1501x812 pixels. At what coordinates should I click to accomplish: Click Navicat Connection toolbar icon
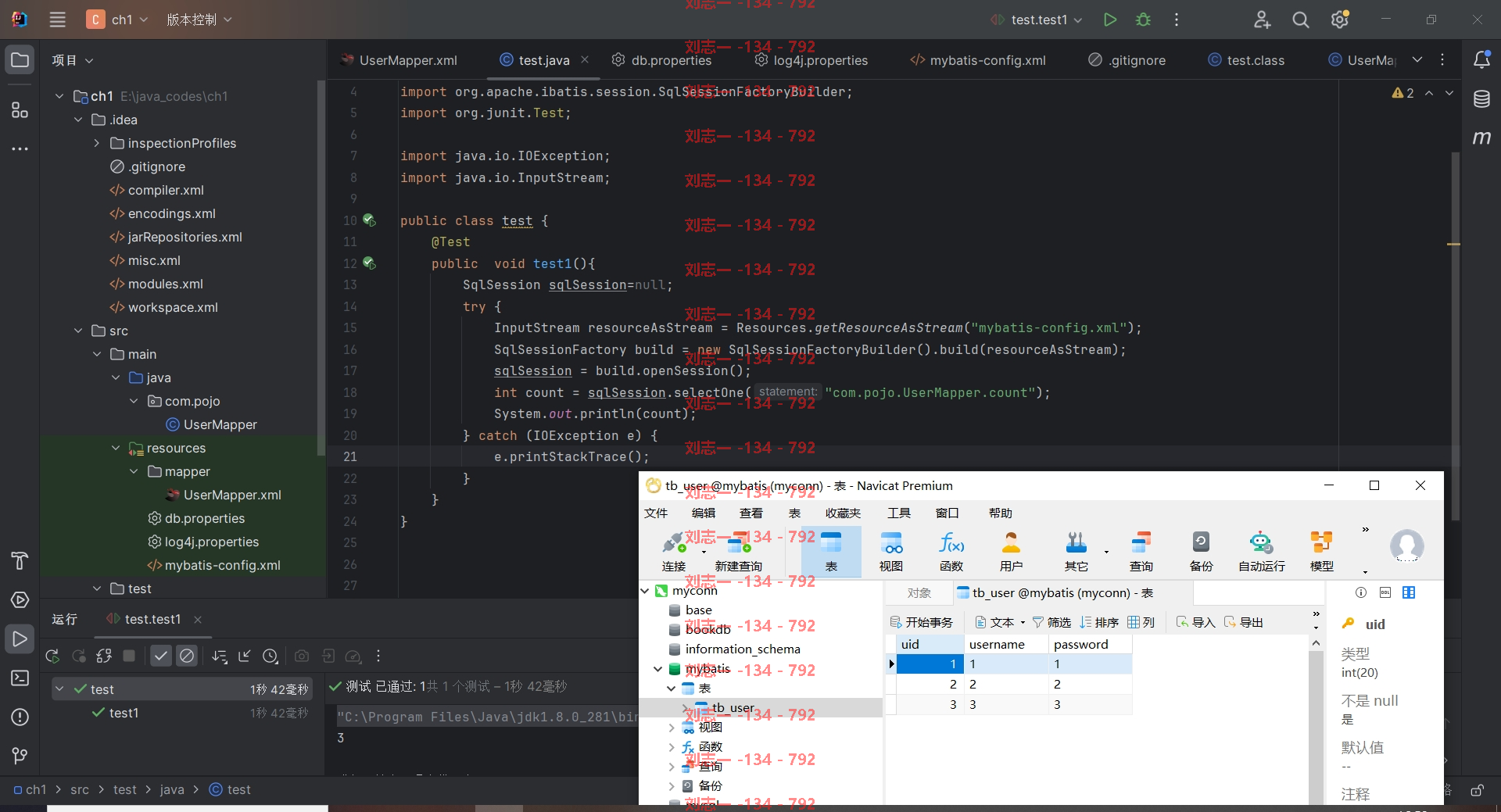pos(674,552)
